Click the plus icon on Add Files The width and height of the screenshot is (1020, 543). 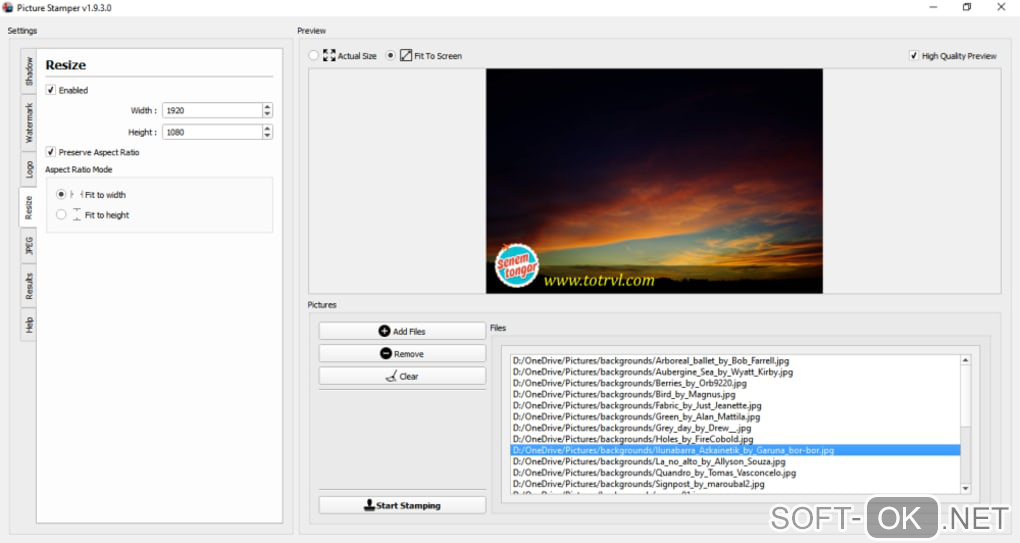(x=384, y=331)
